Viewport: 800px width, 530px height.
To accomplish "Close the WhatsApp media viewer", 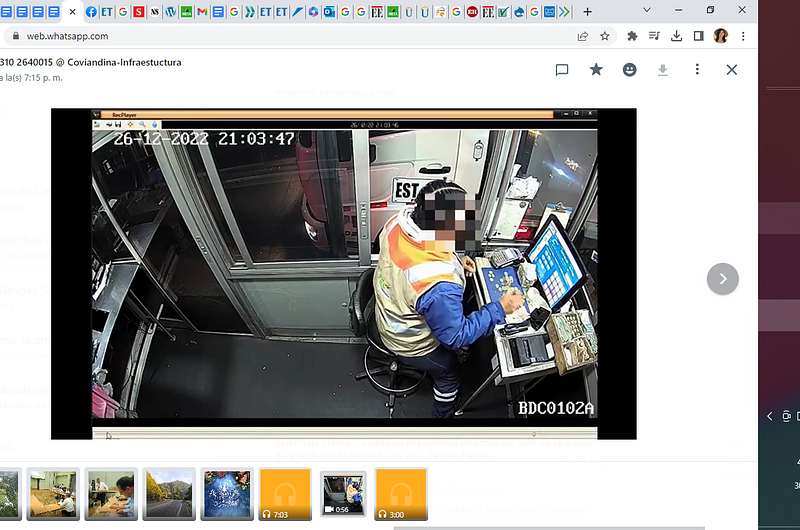I will [732, 69].
